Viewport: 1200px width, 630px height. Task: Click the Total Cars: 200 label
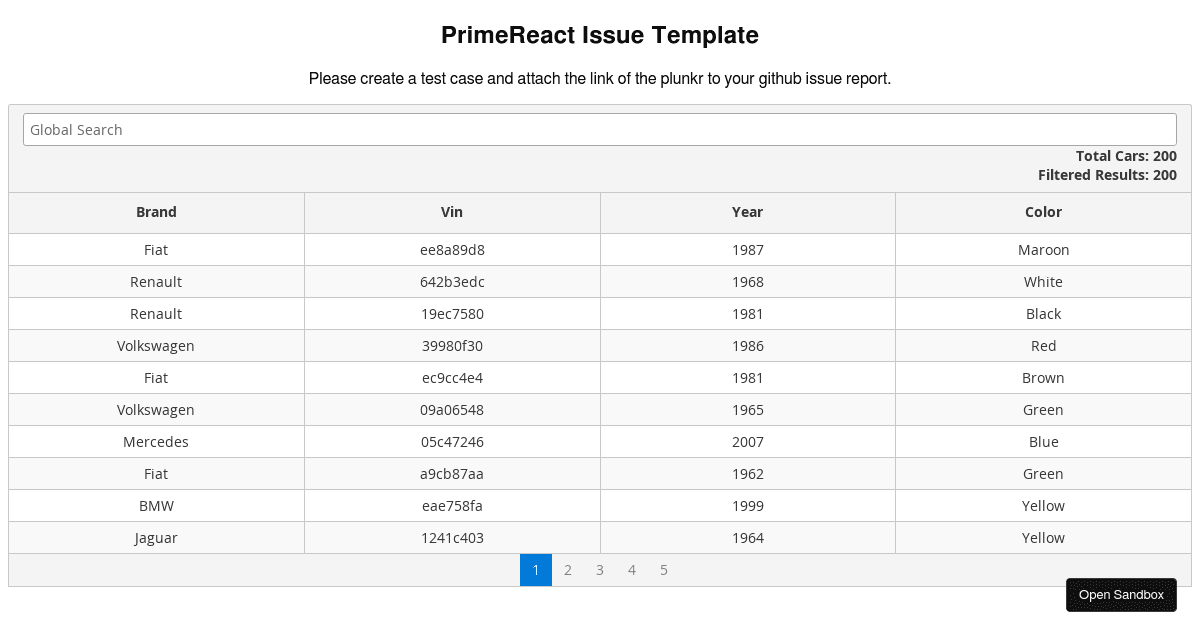coord(1127,156)
